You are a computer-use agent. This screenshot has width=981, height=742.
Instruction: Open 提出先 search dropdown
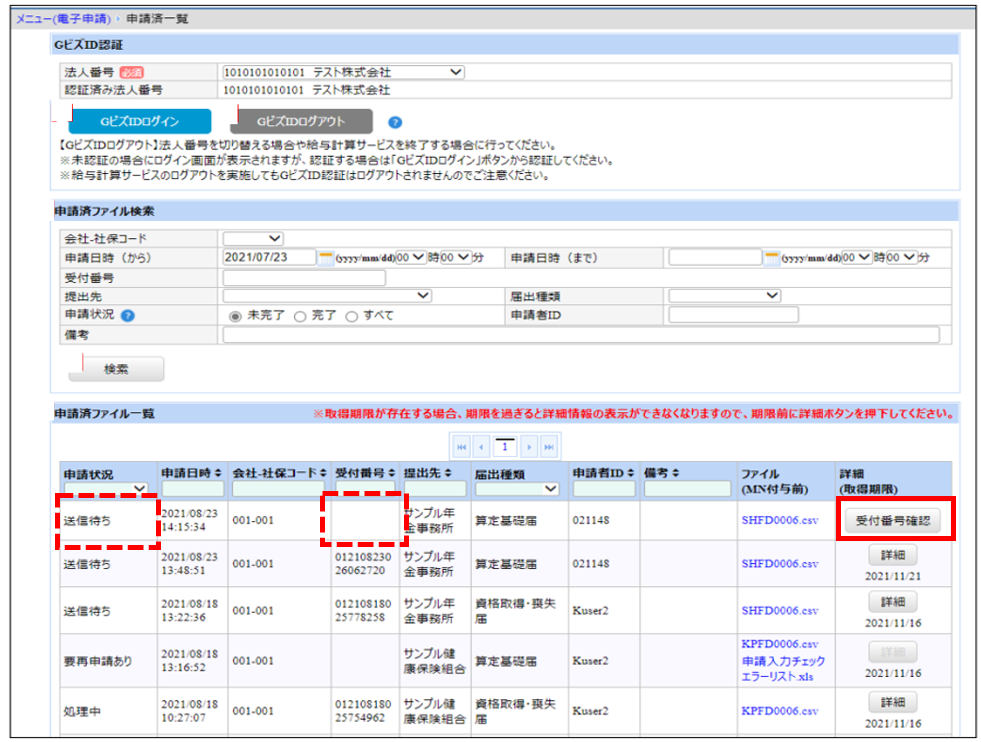327,295
